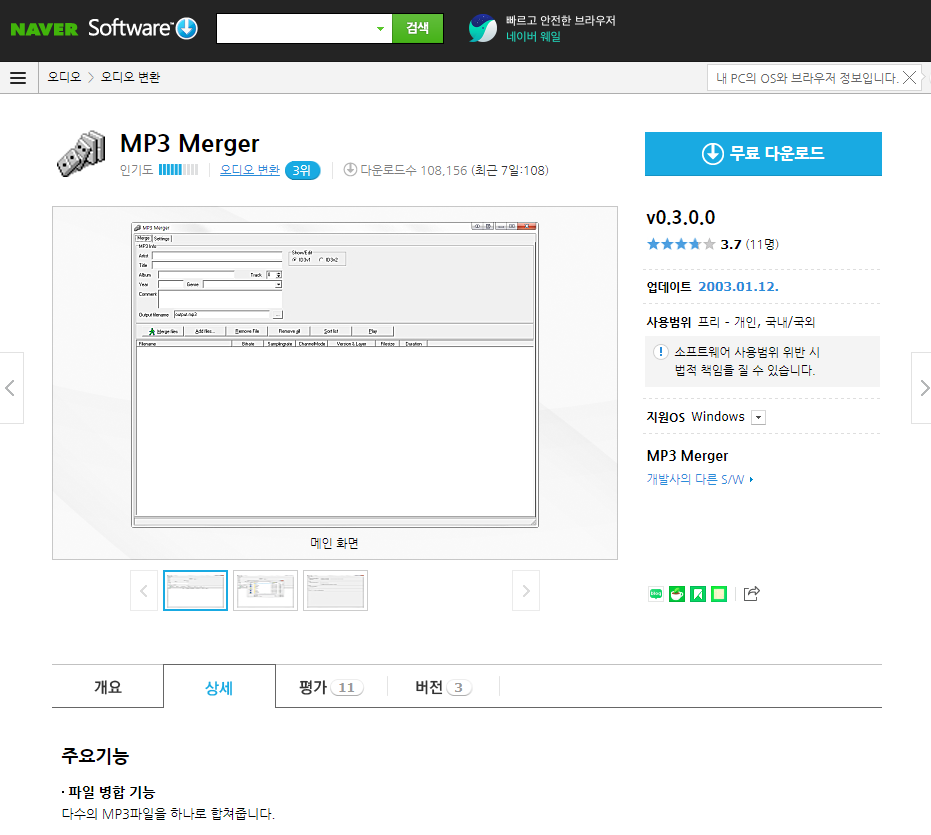This screenshot has height=835, width=931.
Task: Click the MP3 Merger domino app icon
Action: pos(81,153)
